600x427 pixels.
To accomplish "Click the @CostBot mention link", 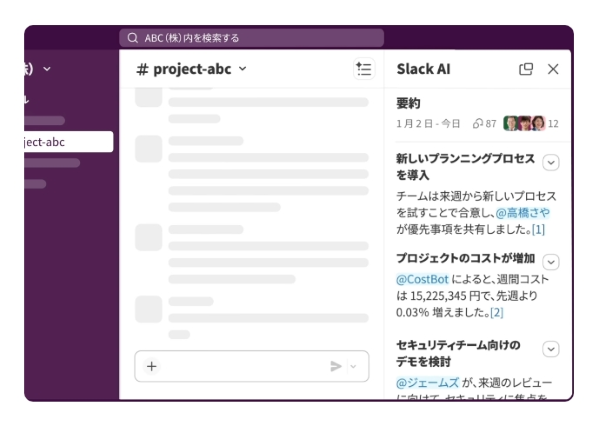I will tap(422, 279).
